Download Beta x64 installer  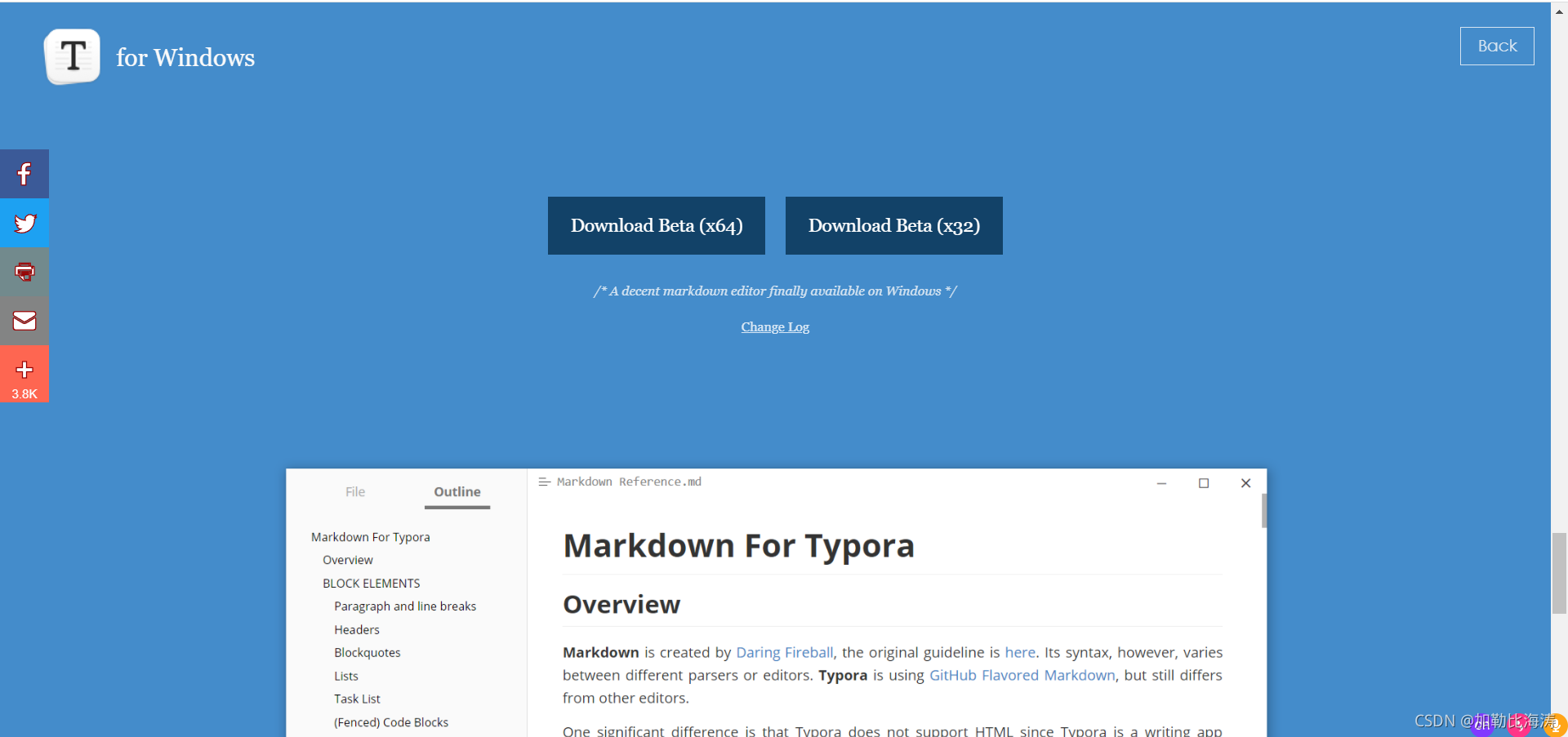pyautogui.click(x=657, y=225)
